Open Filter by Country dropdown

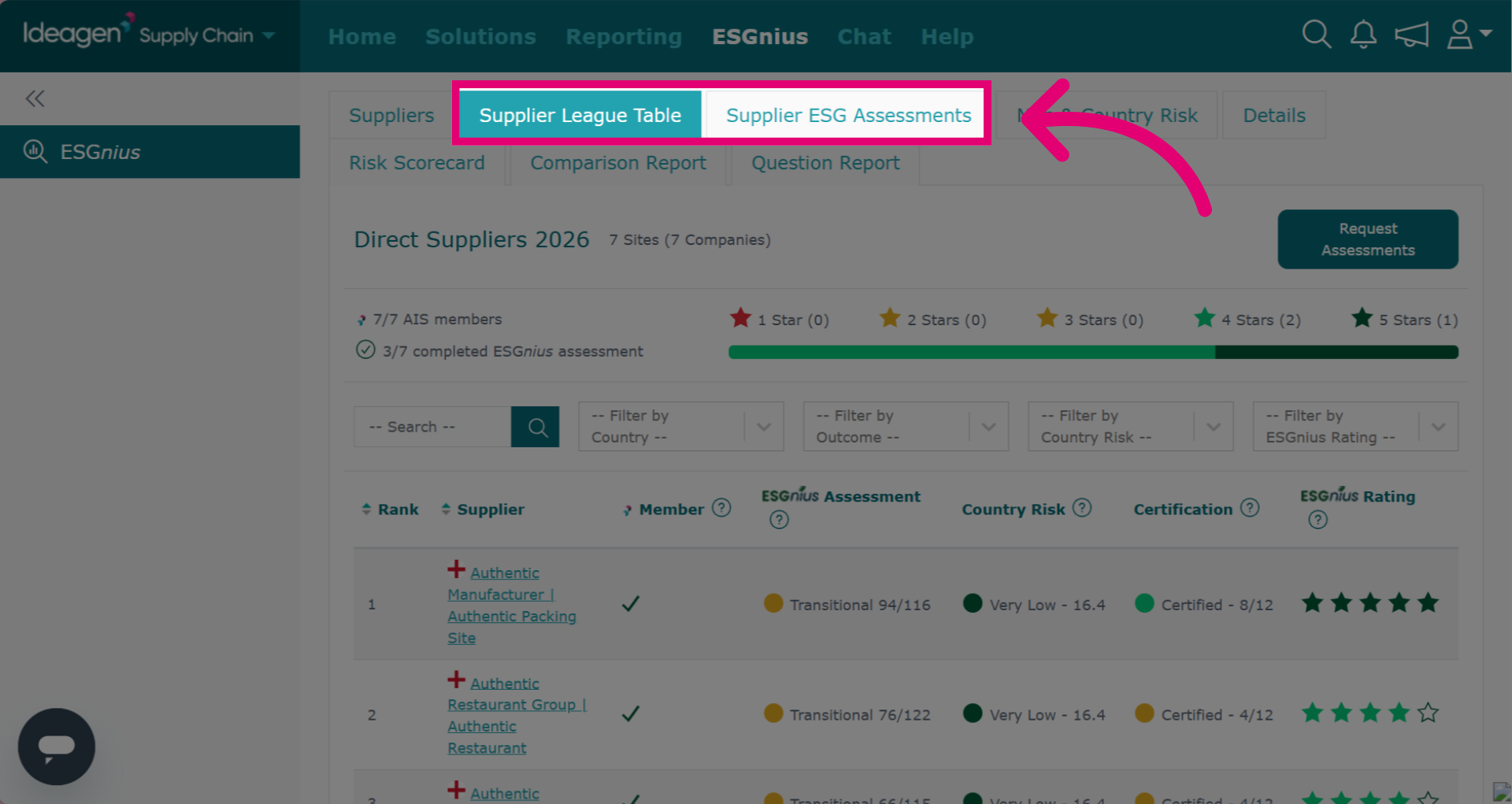click(x=681, y=427)
